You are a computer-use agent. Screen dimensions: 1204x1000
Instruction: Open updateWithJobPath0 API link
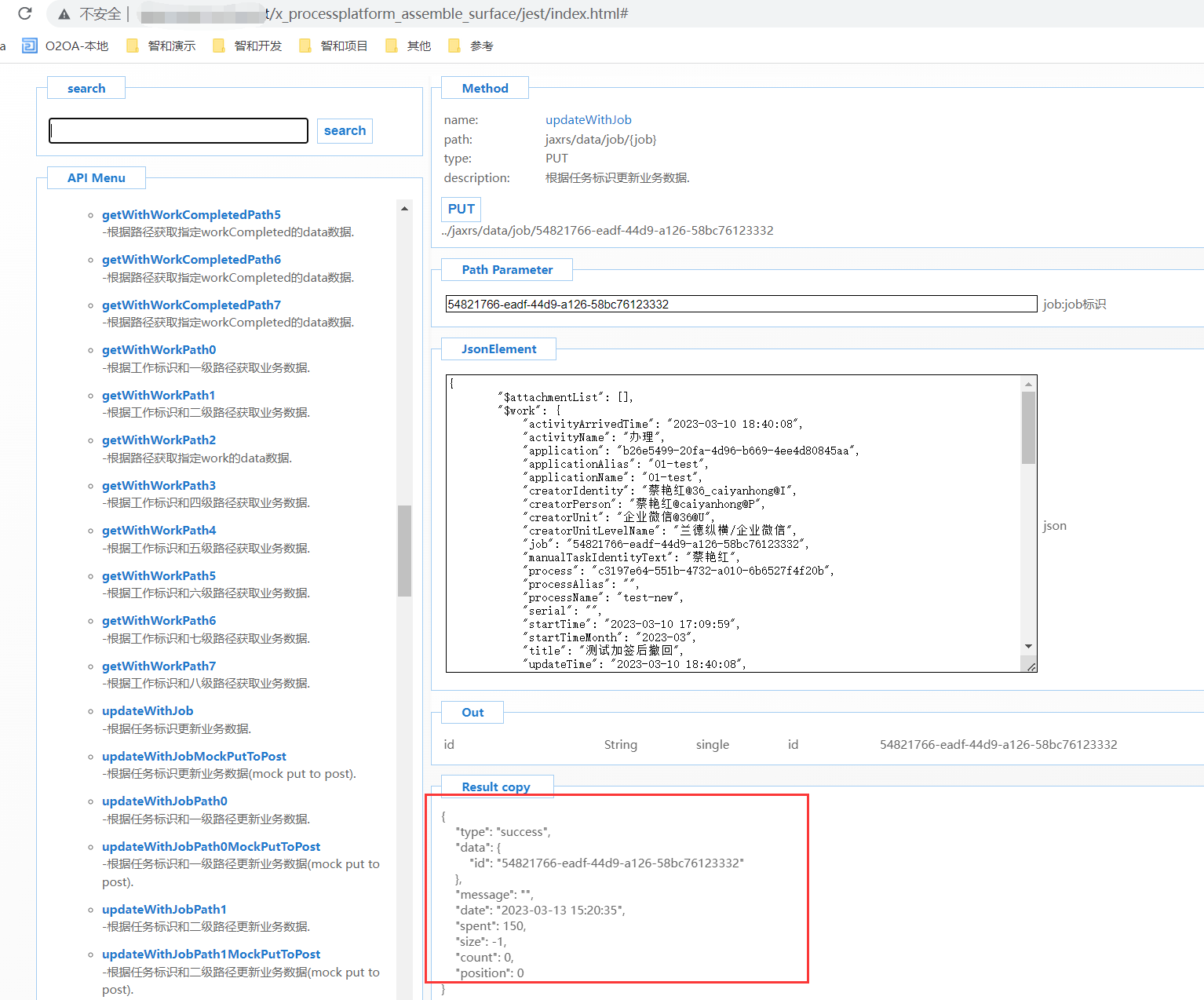click(165, 801)
